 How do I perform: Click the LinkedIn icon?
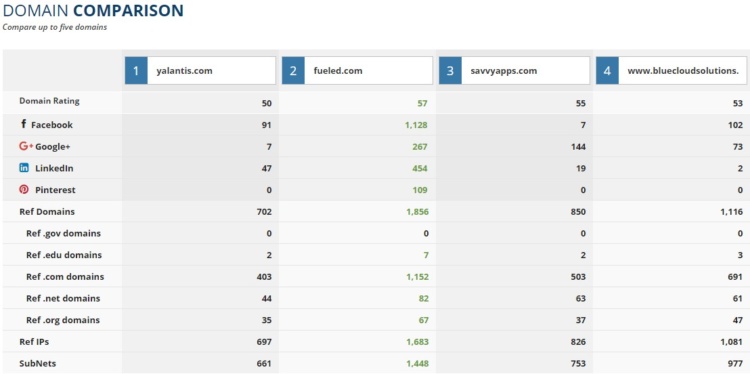coord(24,168)
